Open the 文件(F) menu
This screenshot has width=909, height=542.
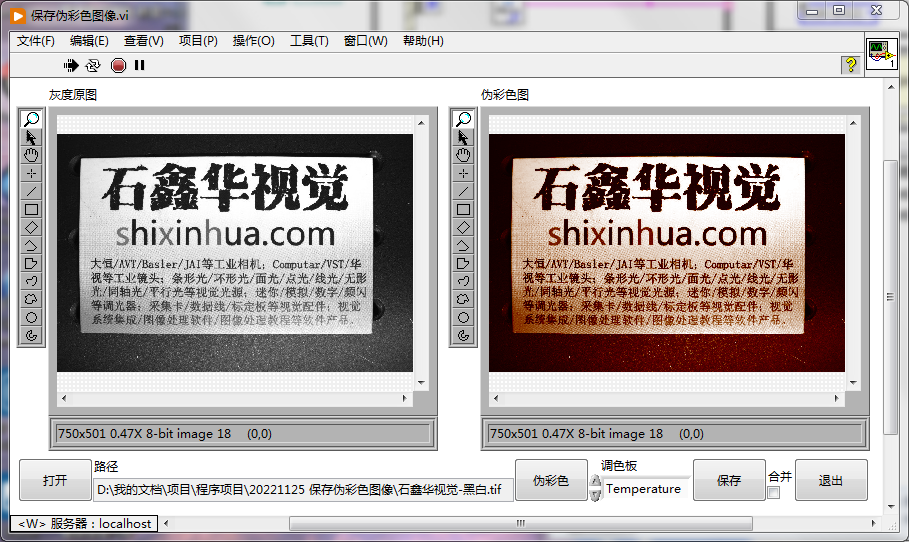(36, 41)
